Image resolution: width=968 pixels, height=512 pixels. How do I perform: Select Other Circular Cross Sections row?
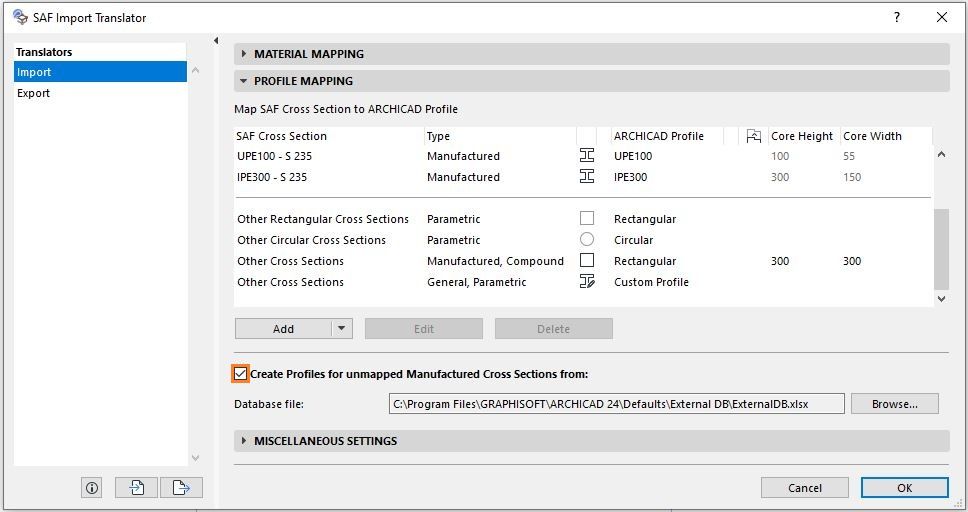coord(583,240)
